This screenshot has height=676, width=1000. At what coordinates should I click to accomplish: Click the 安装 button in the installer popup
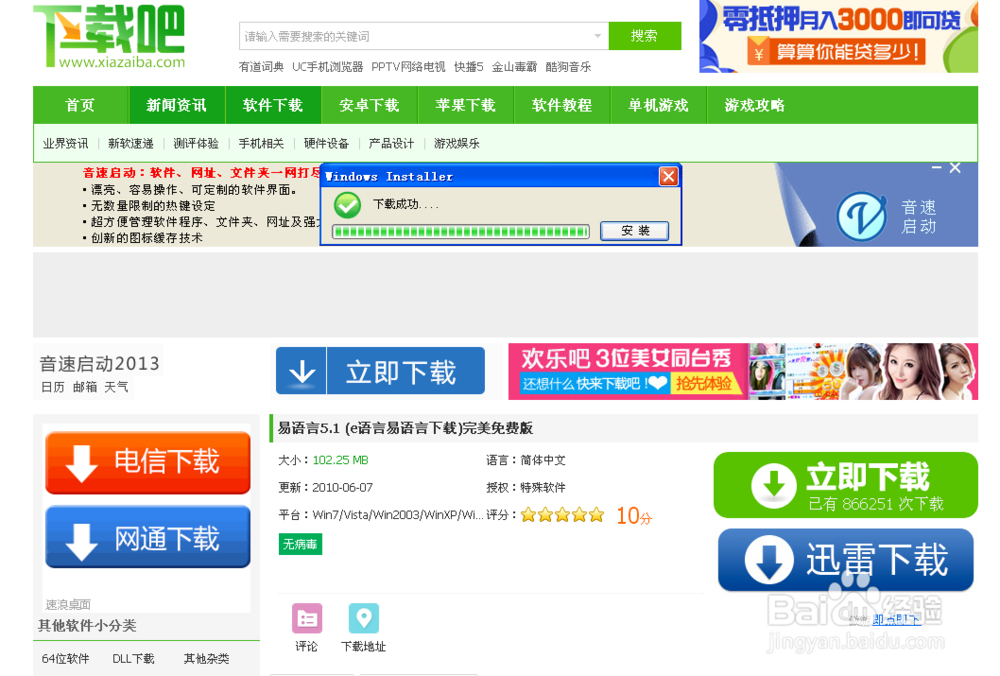tap(635, 231)
